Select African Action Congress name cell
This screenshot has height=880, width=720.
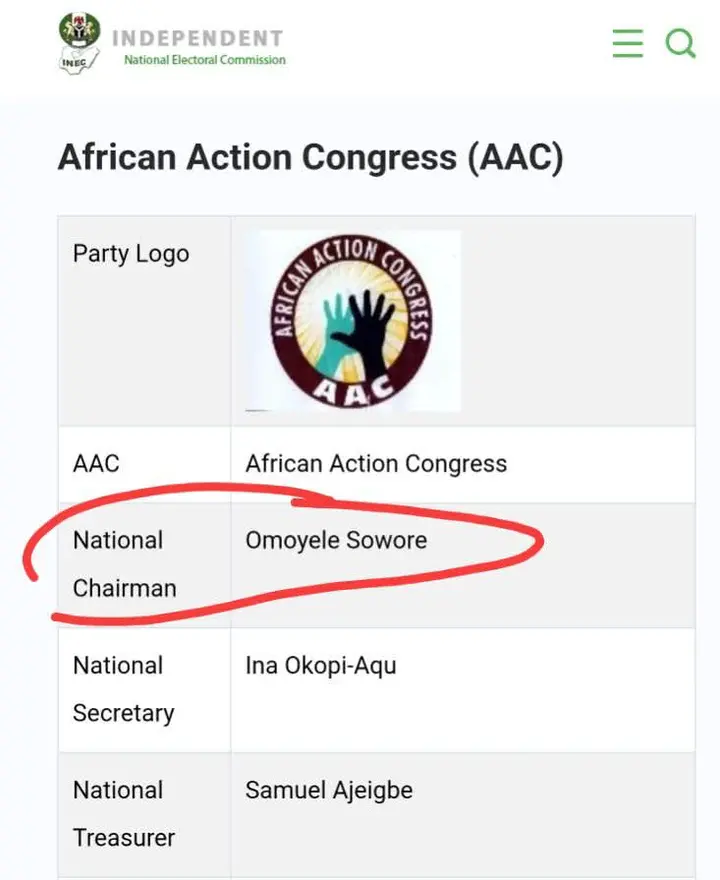point(376,464)
